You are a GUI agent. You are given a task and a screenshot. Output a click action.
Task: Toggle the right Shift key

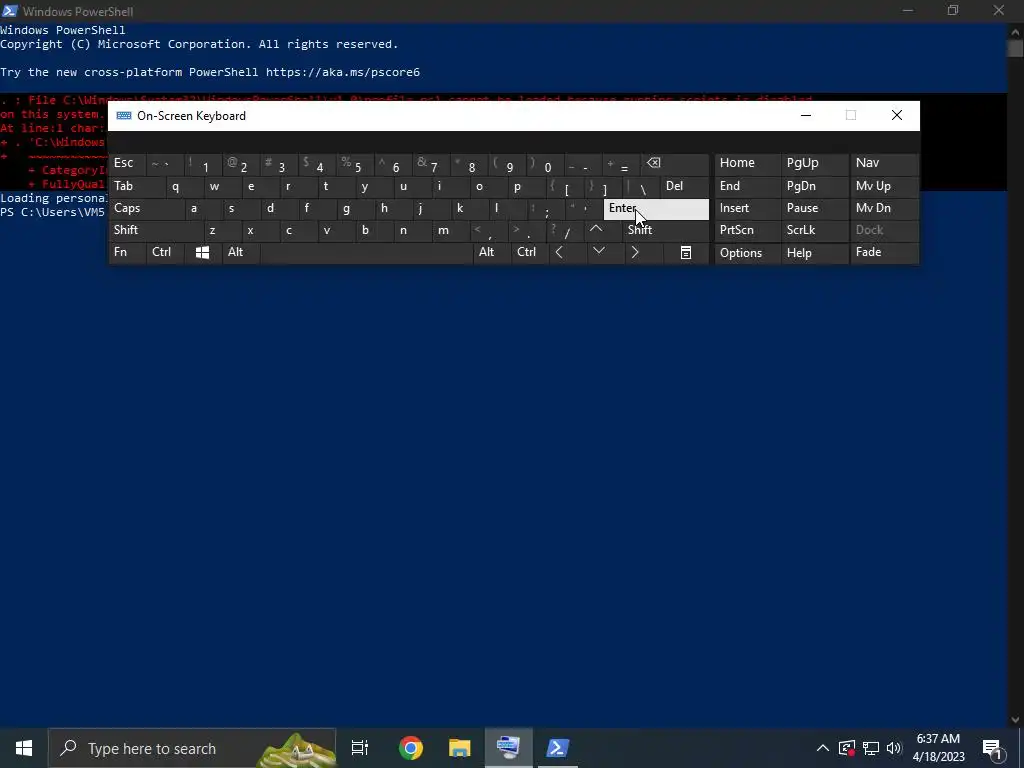[x=665, y=230]
